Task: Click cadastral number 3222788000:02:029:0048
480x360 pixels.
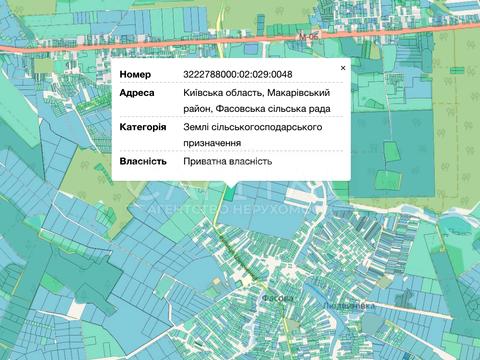Action: [238, 74]
